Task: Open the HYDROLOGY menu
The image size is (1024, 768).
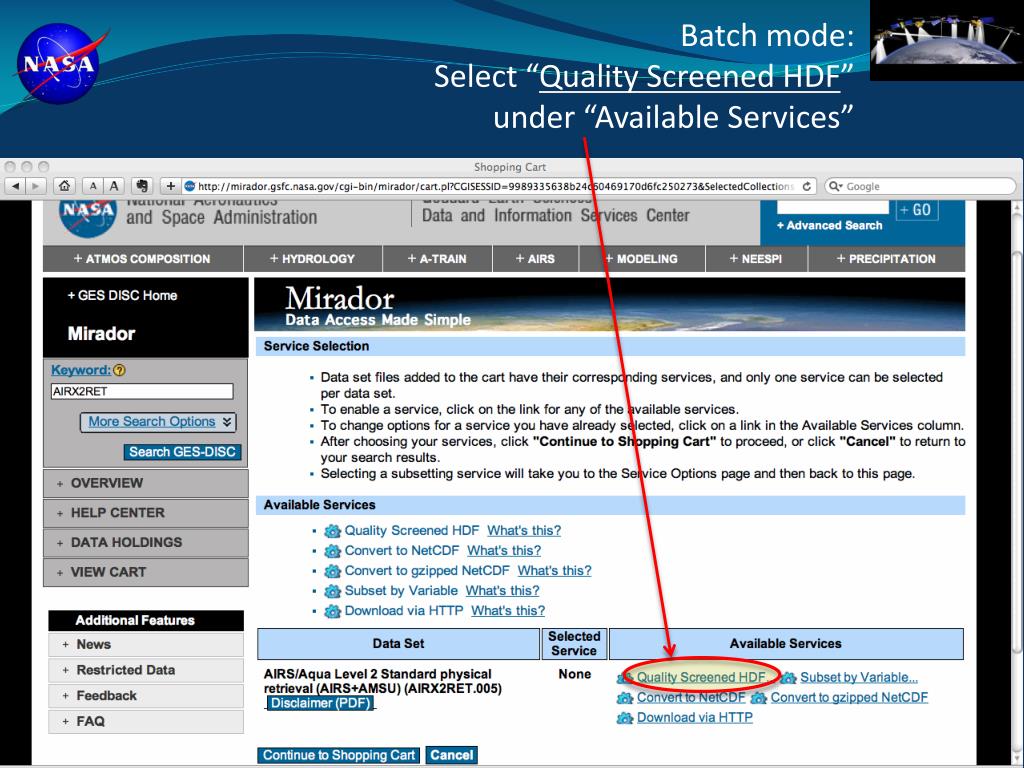Action: click(x=312, y=259)
